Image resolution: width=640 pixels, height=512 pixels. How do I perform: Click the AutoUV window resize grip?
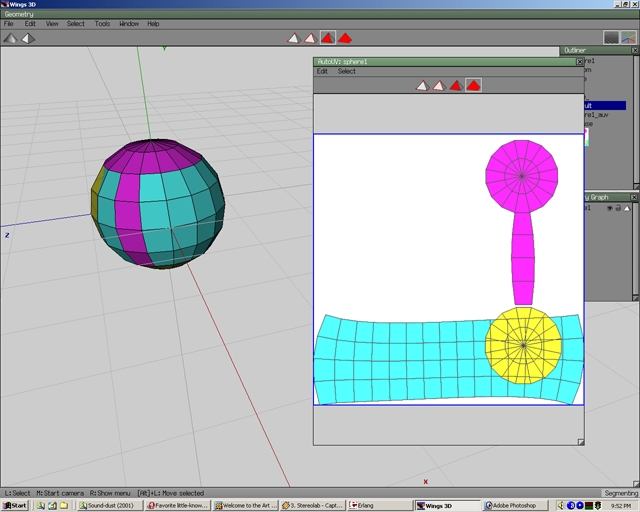[581, 442]
